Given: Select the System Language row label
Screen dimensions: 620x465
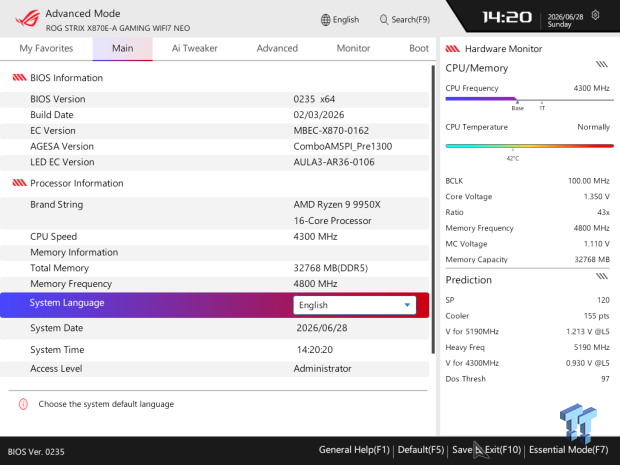Looking at the screenshot, I should [x=67, y=303].
